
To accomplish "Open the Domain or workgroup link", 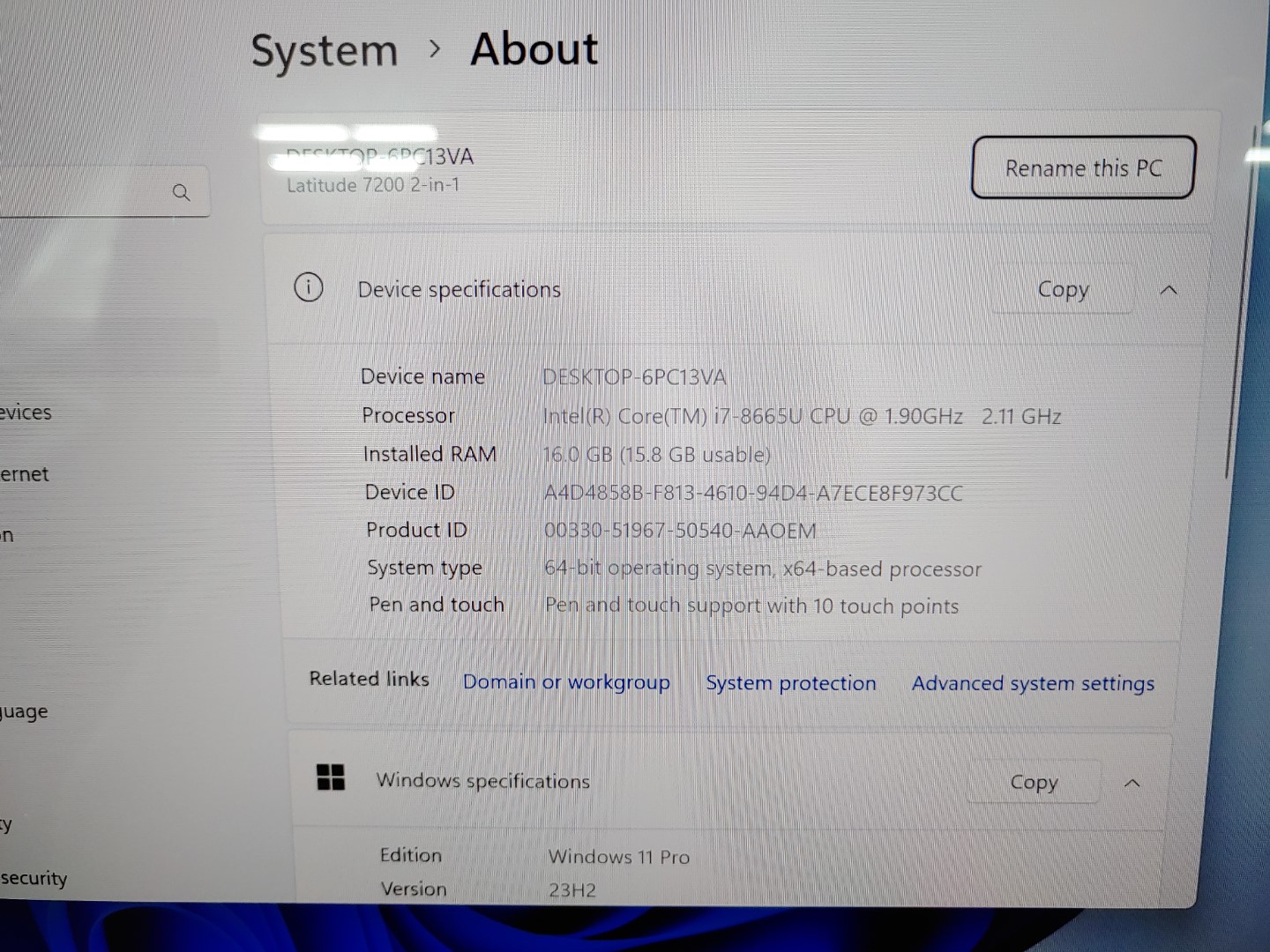I will coord(566,682).
